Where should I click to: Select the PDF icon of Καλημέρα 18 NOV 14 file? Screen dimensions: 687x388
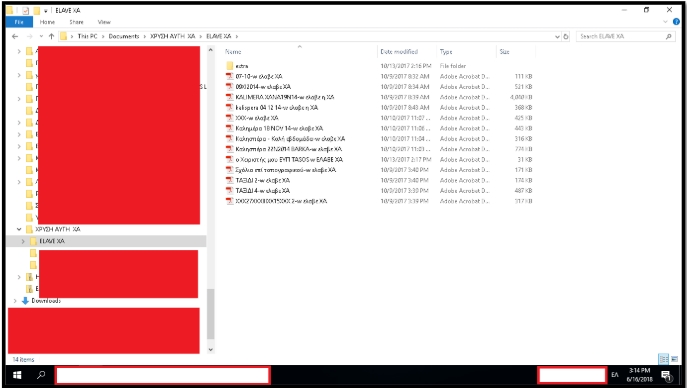click(x=230, y=128)
